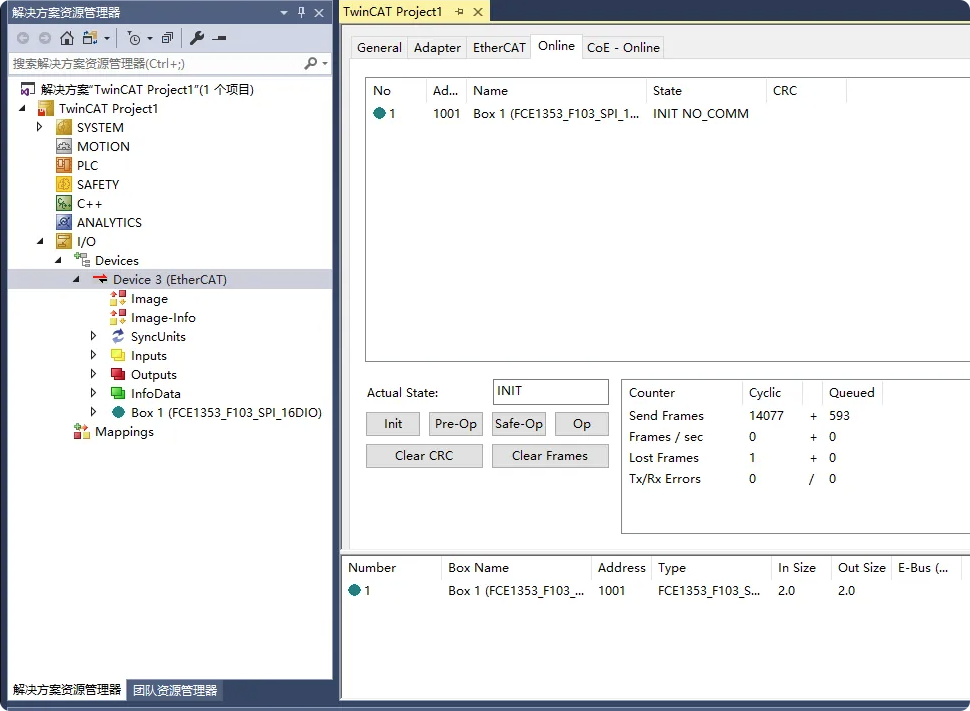The image size is (970, 711).
Task: Click the Back navigation arrow in Solution Explorer
Action: [23, 38]
